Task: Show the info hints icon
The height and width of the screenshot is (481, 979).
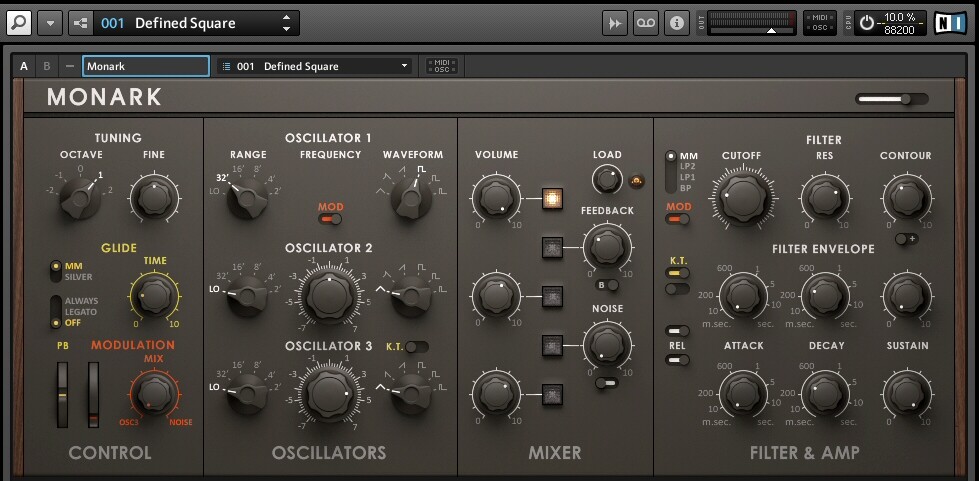Action: point(677,23)
